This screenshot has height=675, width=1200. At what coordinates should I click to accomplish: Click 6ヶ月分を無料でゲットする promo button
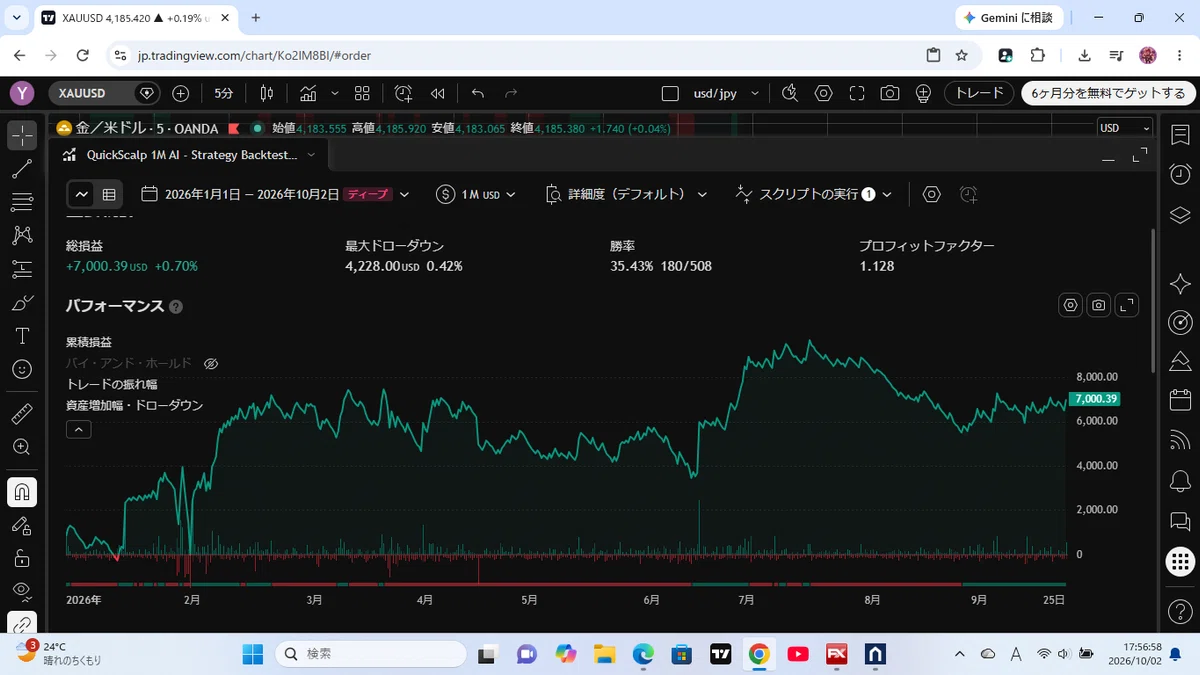click(1107, 93)
